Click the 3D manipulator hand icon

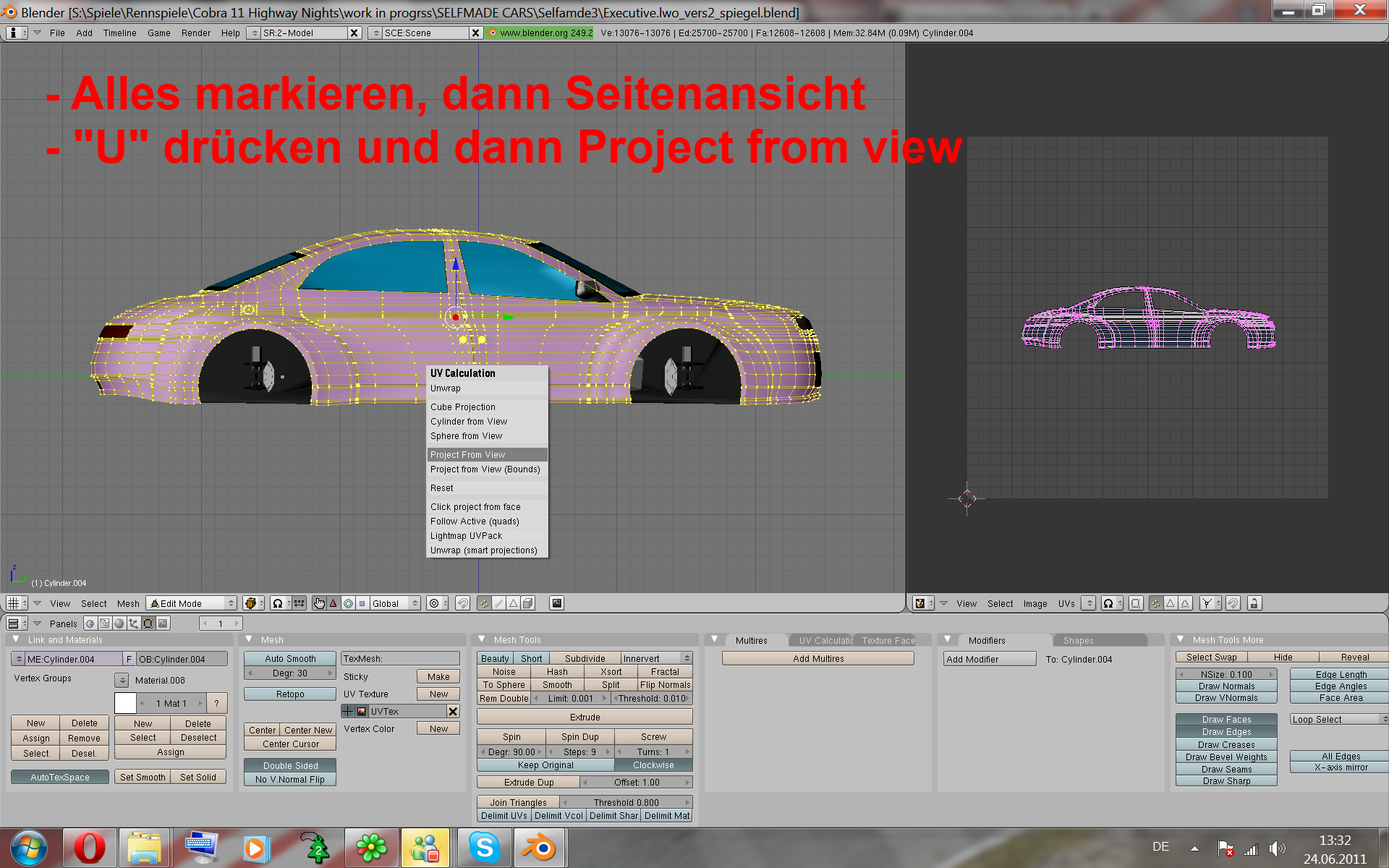tap(319, 603)
